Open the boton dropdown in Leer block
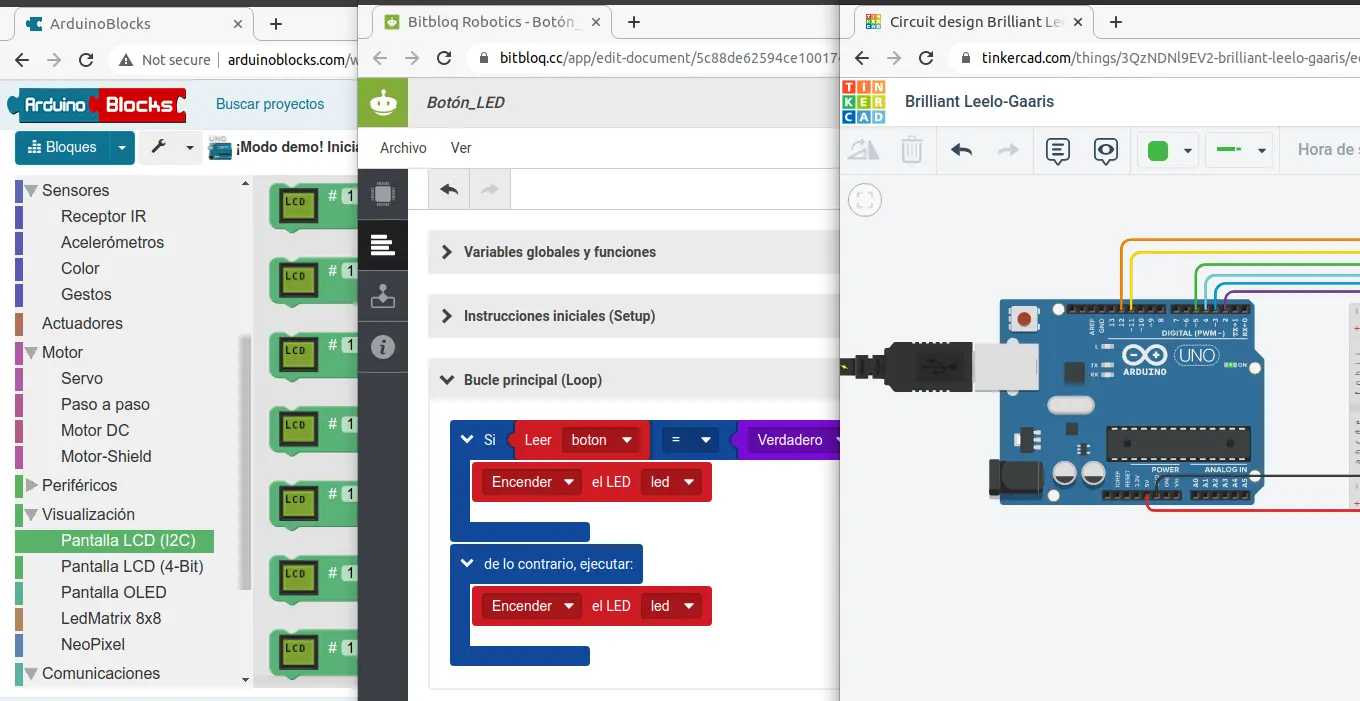 coord(600,440)
